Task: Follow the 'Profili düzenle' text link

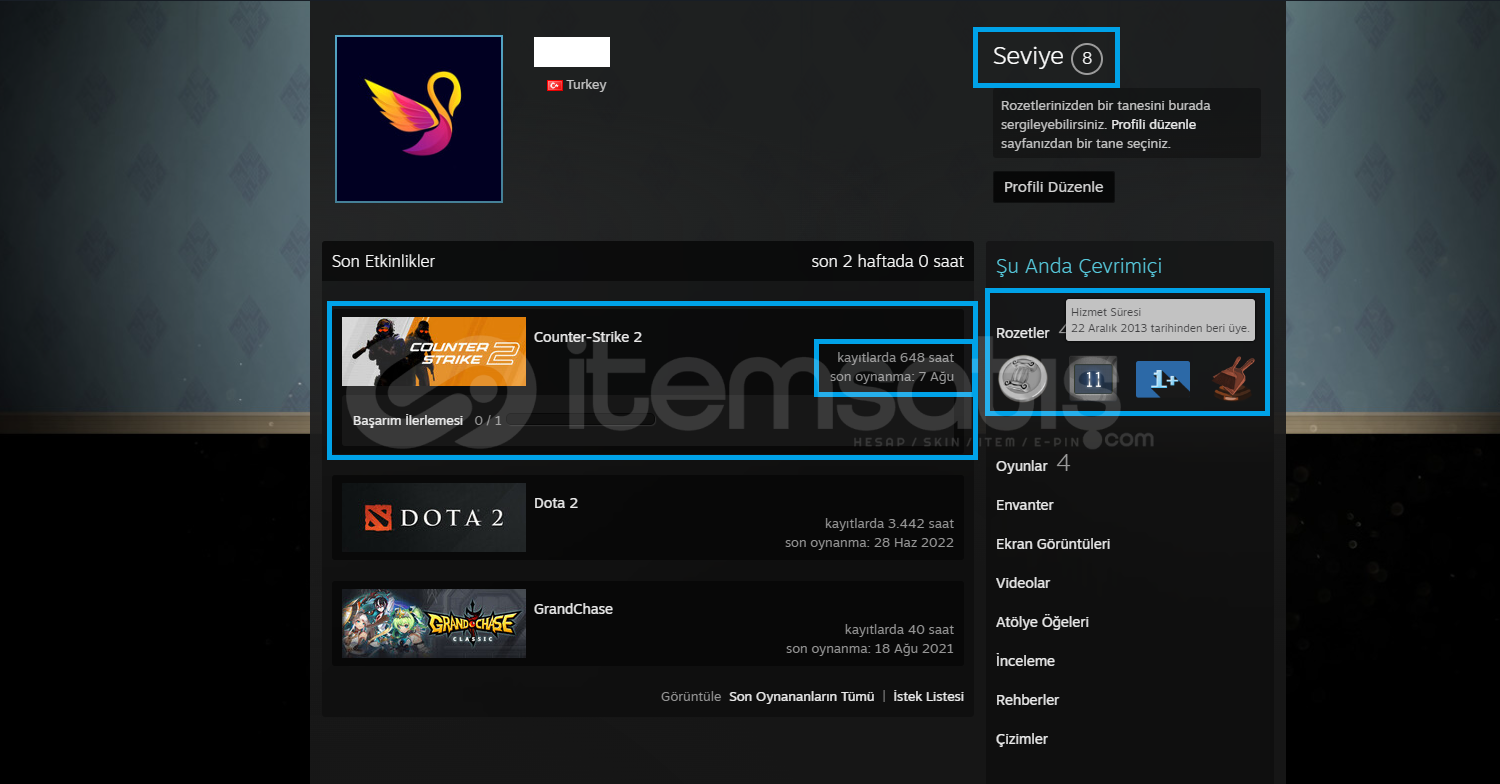Action: point(1153,125)
